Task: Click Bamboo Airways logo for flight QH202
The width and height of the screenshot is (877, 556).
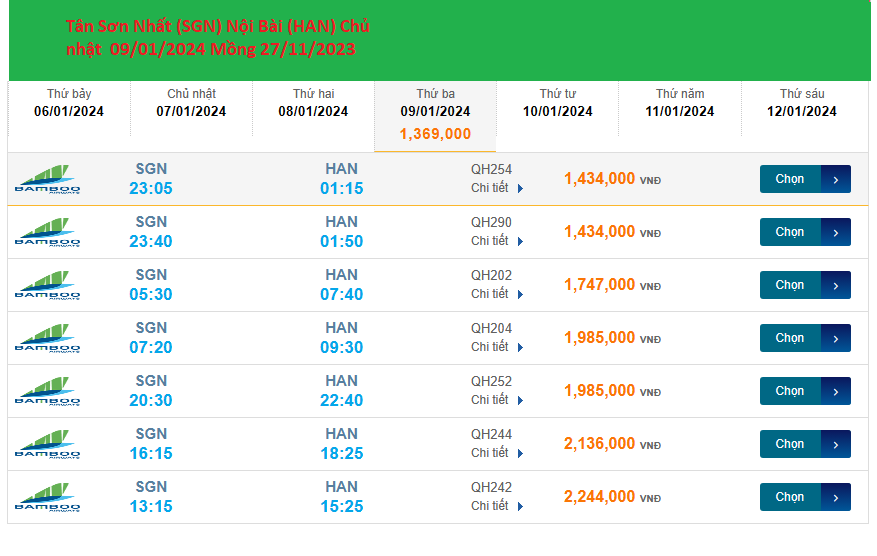Action: (48, 285)
